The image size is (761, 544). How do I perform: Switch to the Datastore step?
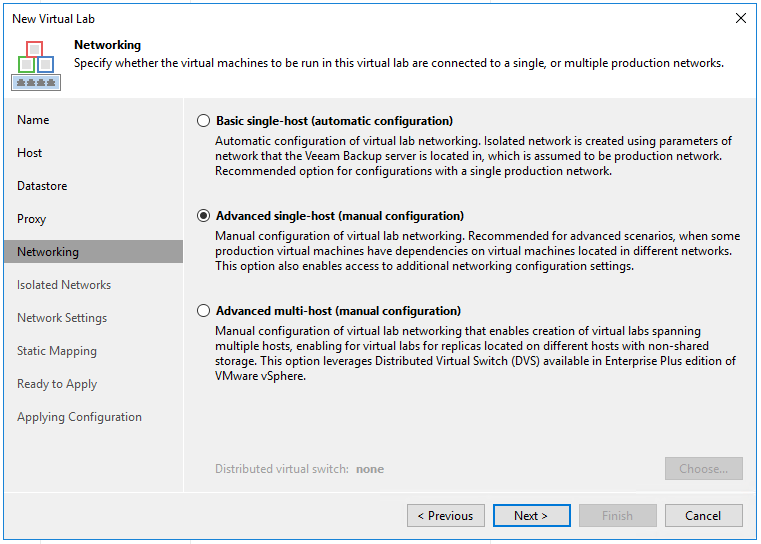(42, 186)
